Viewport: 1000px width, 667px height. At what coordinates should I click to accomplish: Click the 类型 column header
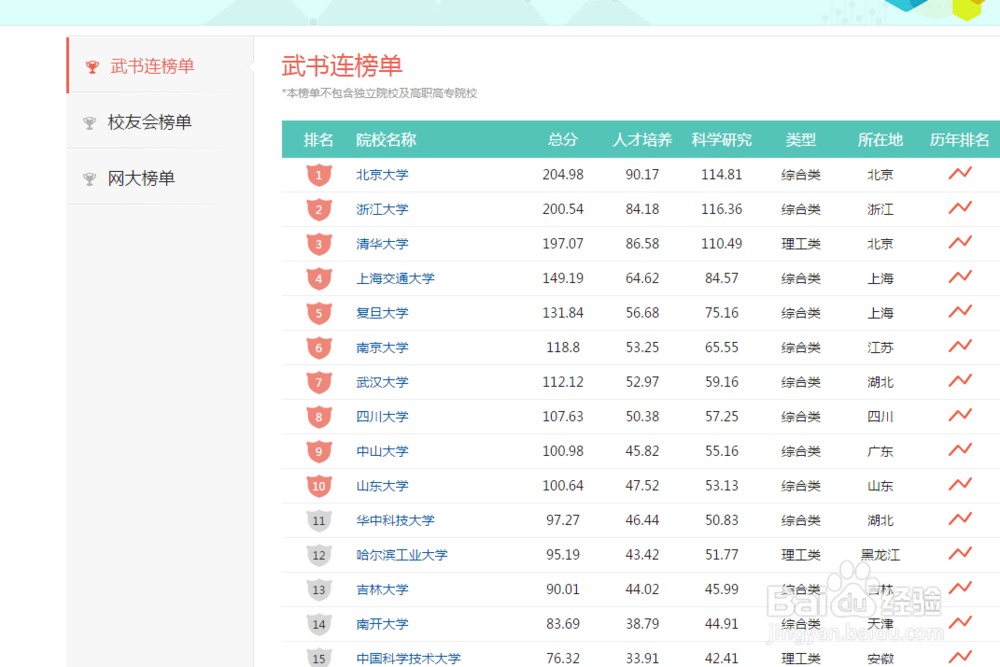click(x=801, y=140)
